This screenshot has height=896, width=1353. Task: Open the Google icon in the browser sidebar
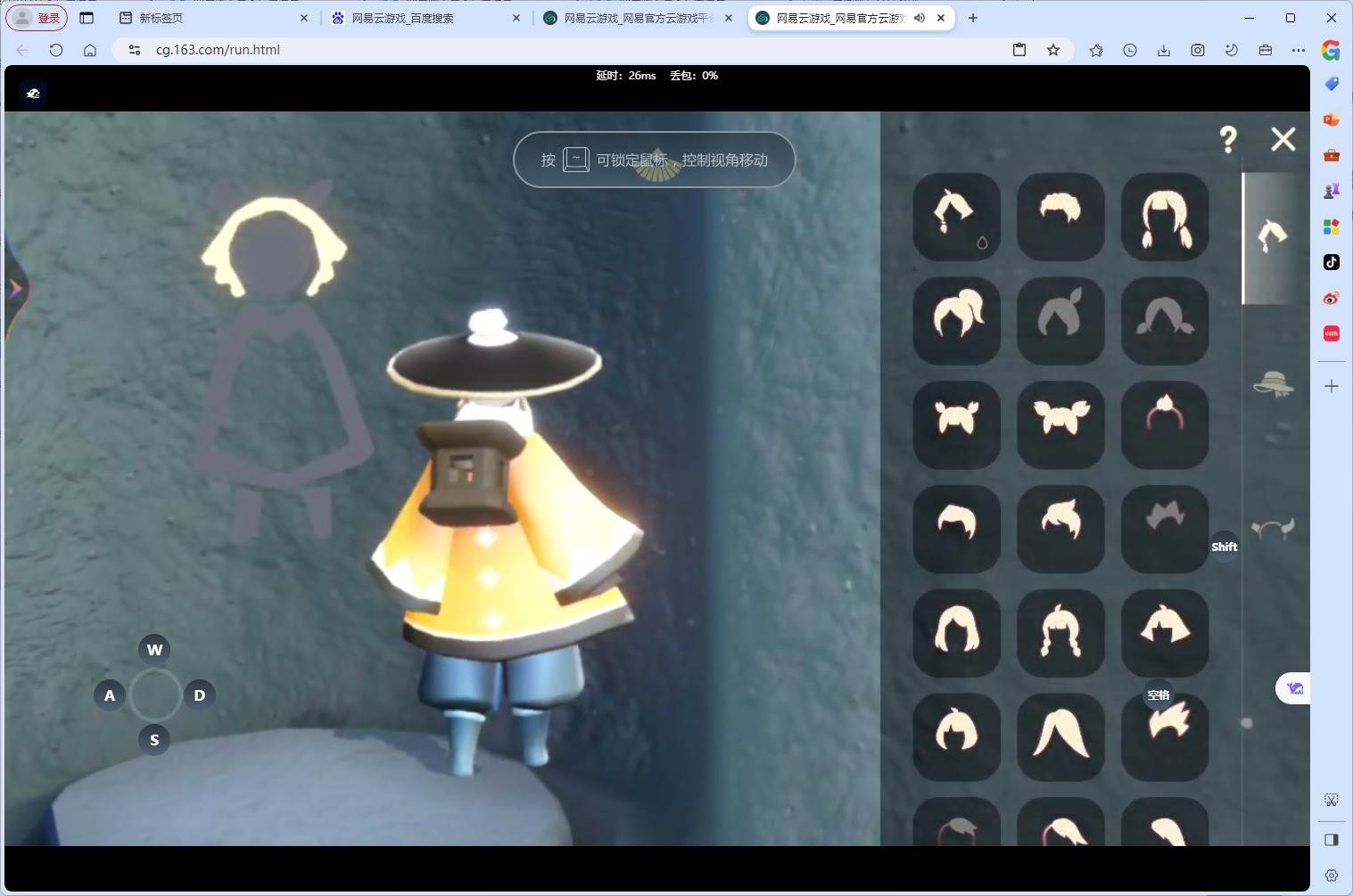pyautogui.click(x=1331, y=50)
